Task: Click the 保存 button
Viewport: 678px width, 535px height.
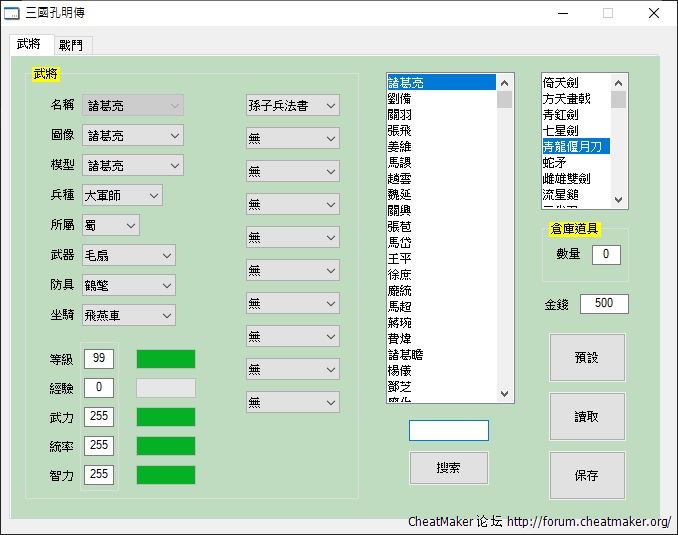Action: tap(587, 476)
